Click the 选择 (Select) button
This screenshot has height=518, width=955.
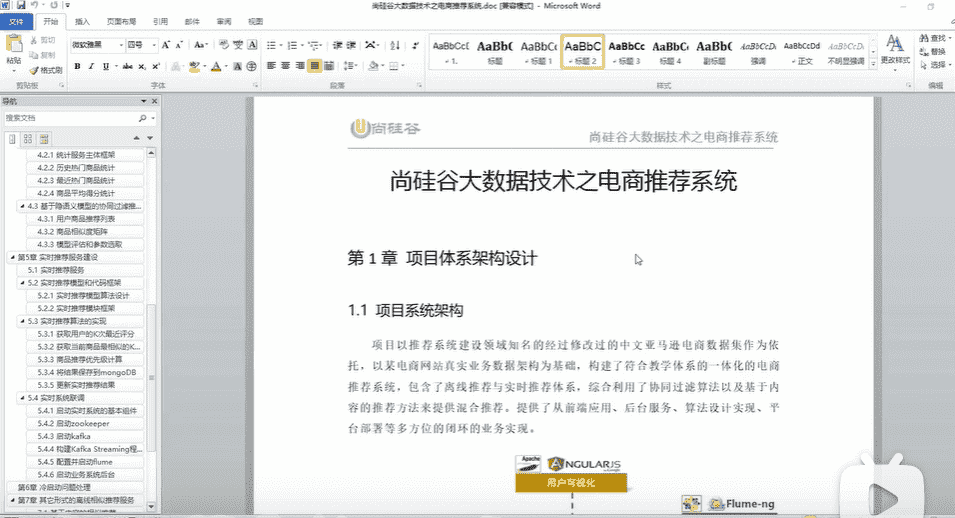pos(934,65)
